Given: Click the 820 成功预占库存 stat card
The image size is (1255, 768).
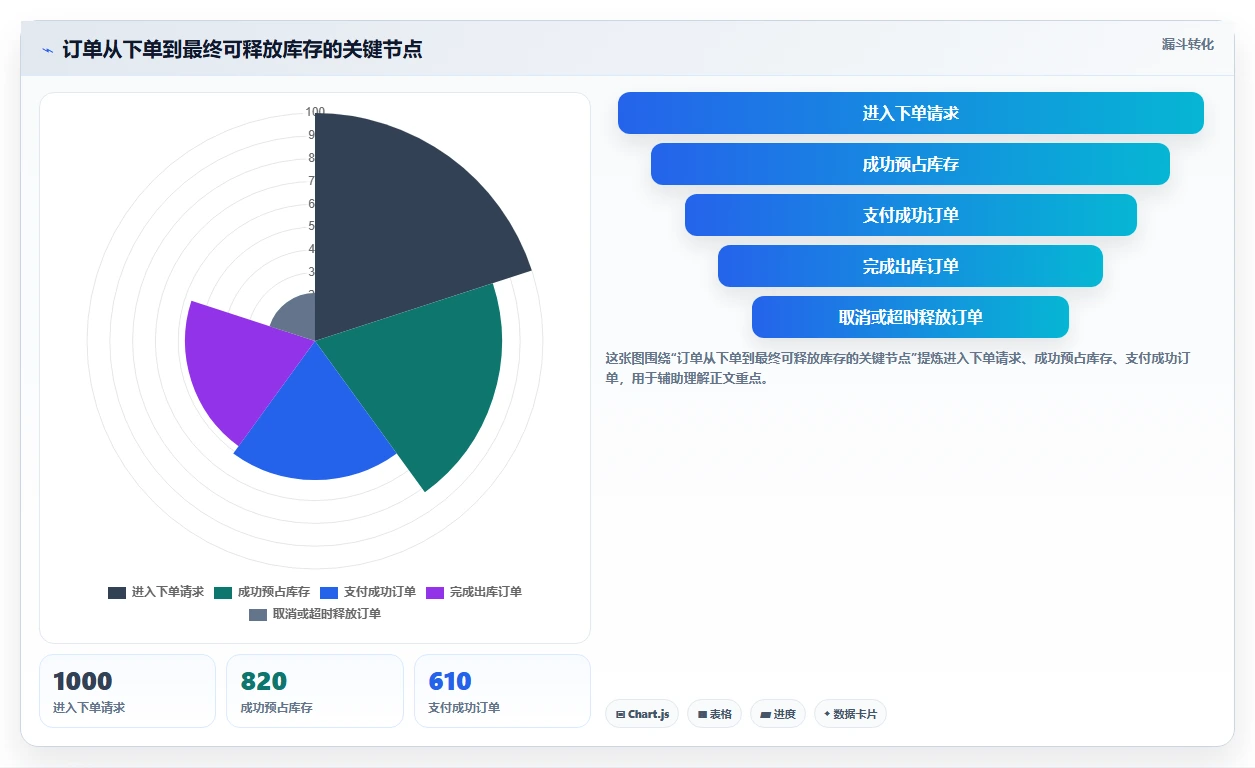Looking at the screenshot, I should click(x=315, y=691).
